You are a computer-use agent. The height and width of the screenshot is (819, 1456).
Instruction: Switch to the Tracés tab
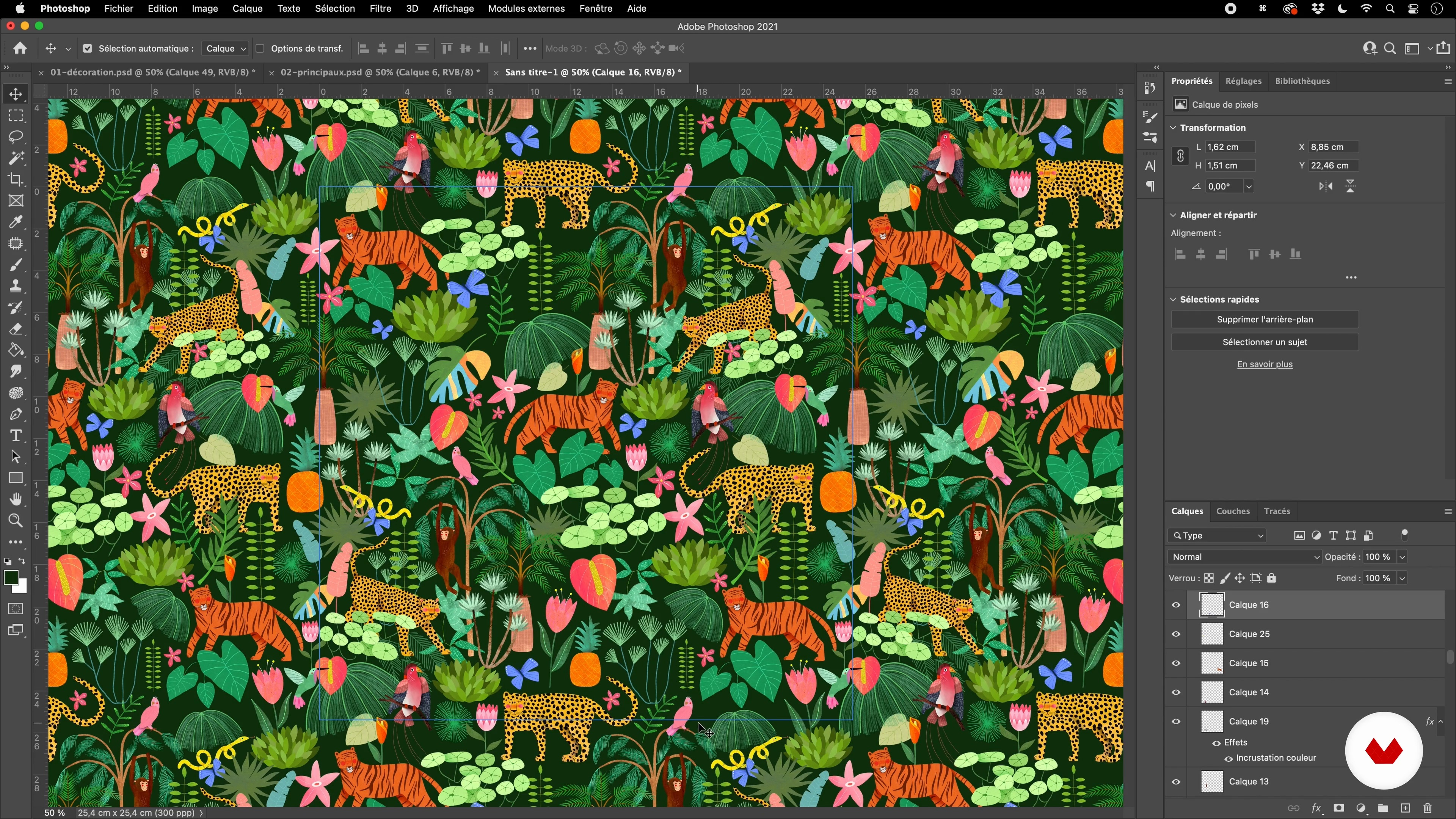[1277, 511]
